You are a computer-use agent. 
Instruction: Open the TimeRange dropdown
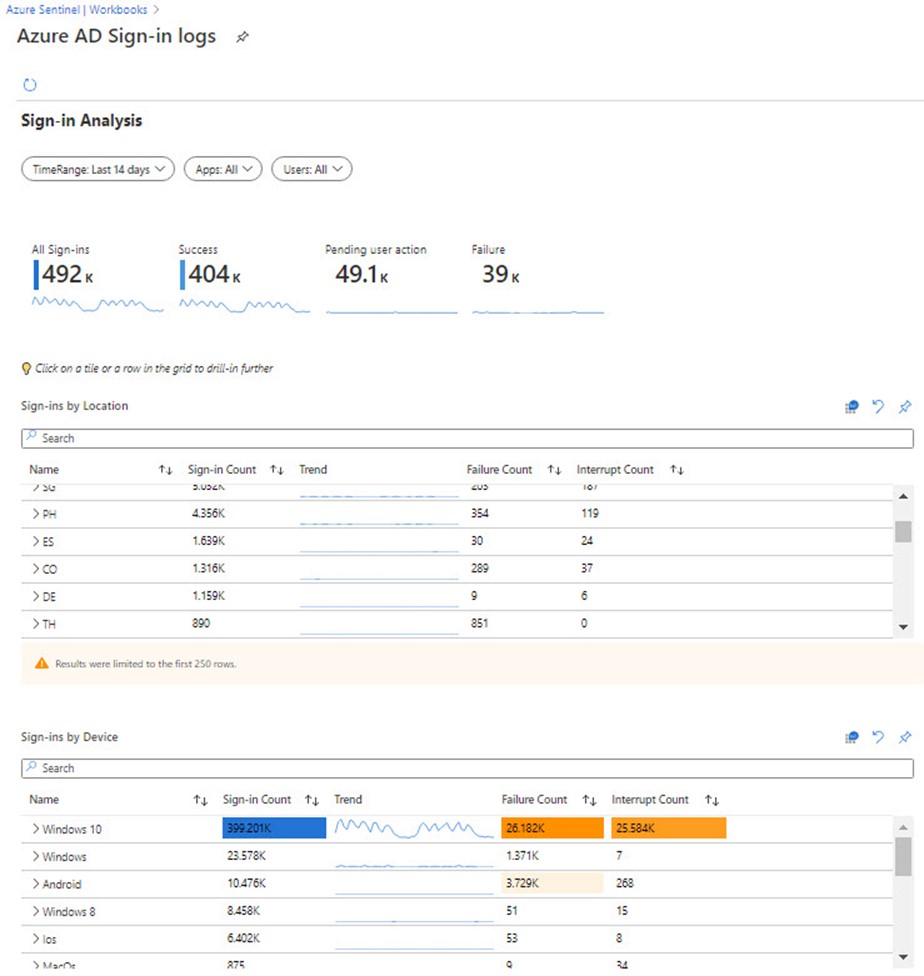tap(98, 170)
